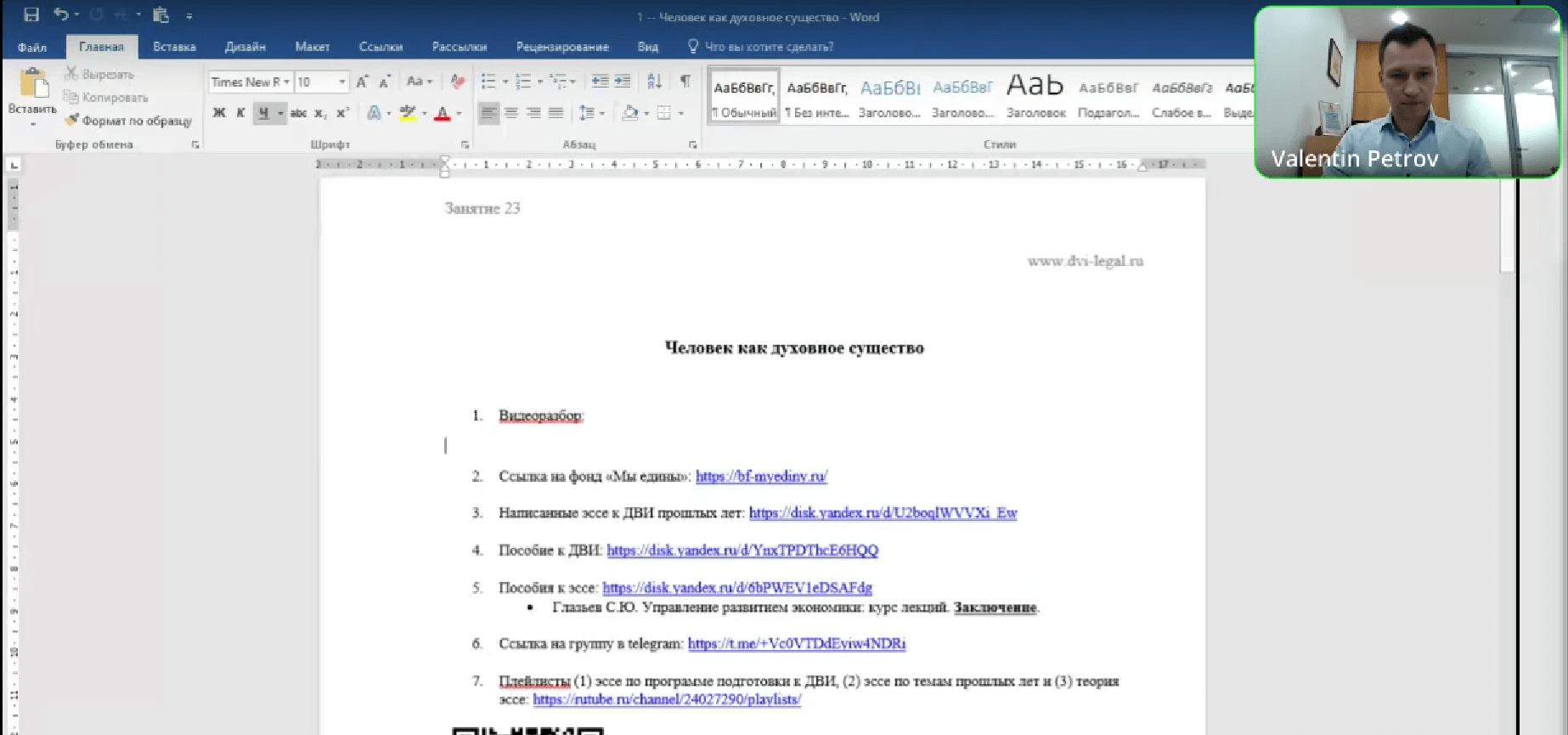Save the document via the floppy disk icon

tap(31, 14)
